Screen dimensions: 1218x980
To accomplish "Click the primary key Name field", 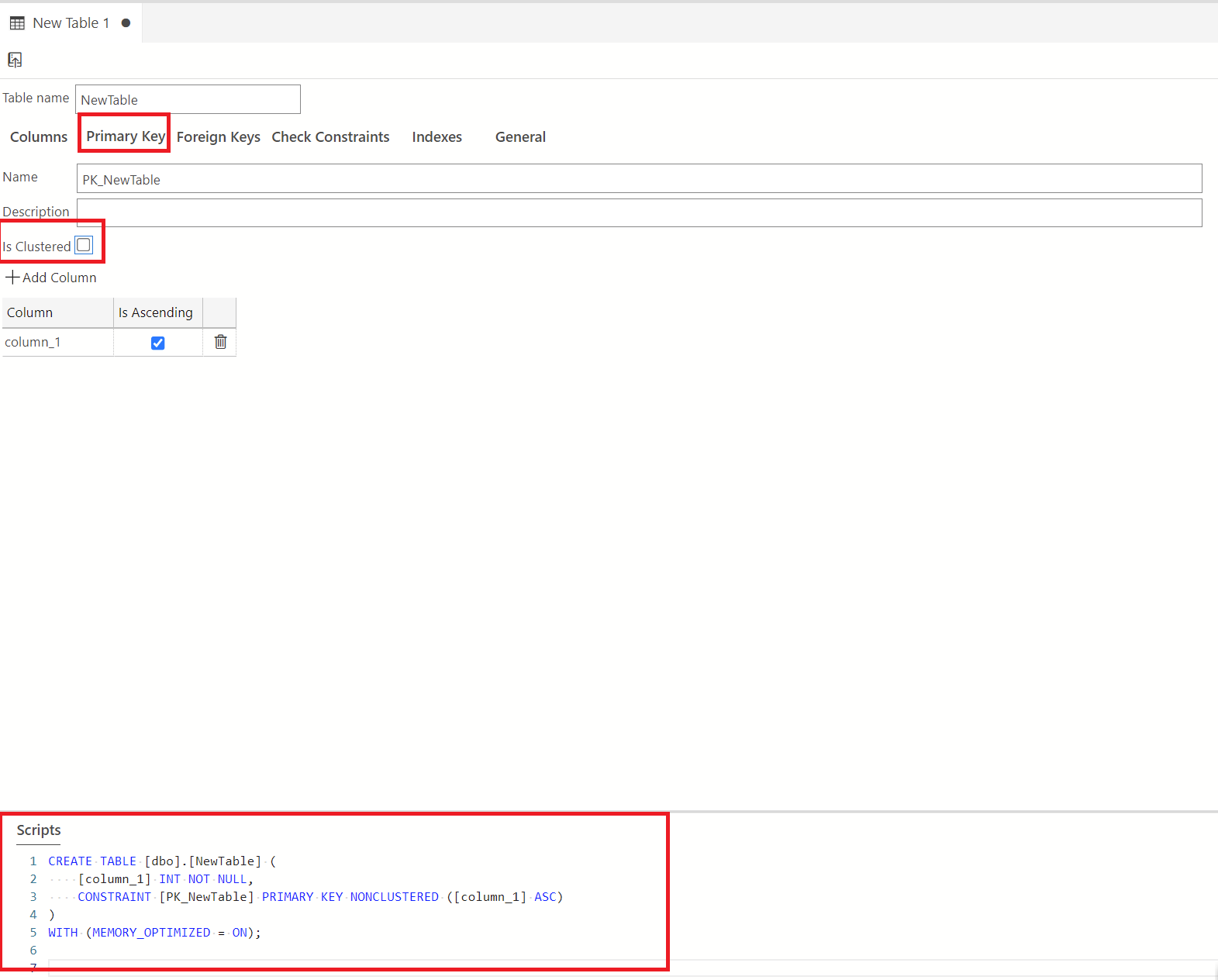I will click(x=640, y=178).
